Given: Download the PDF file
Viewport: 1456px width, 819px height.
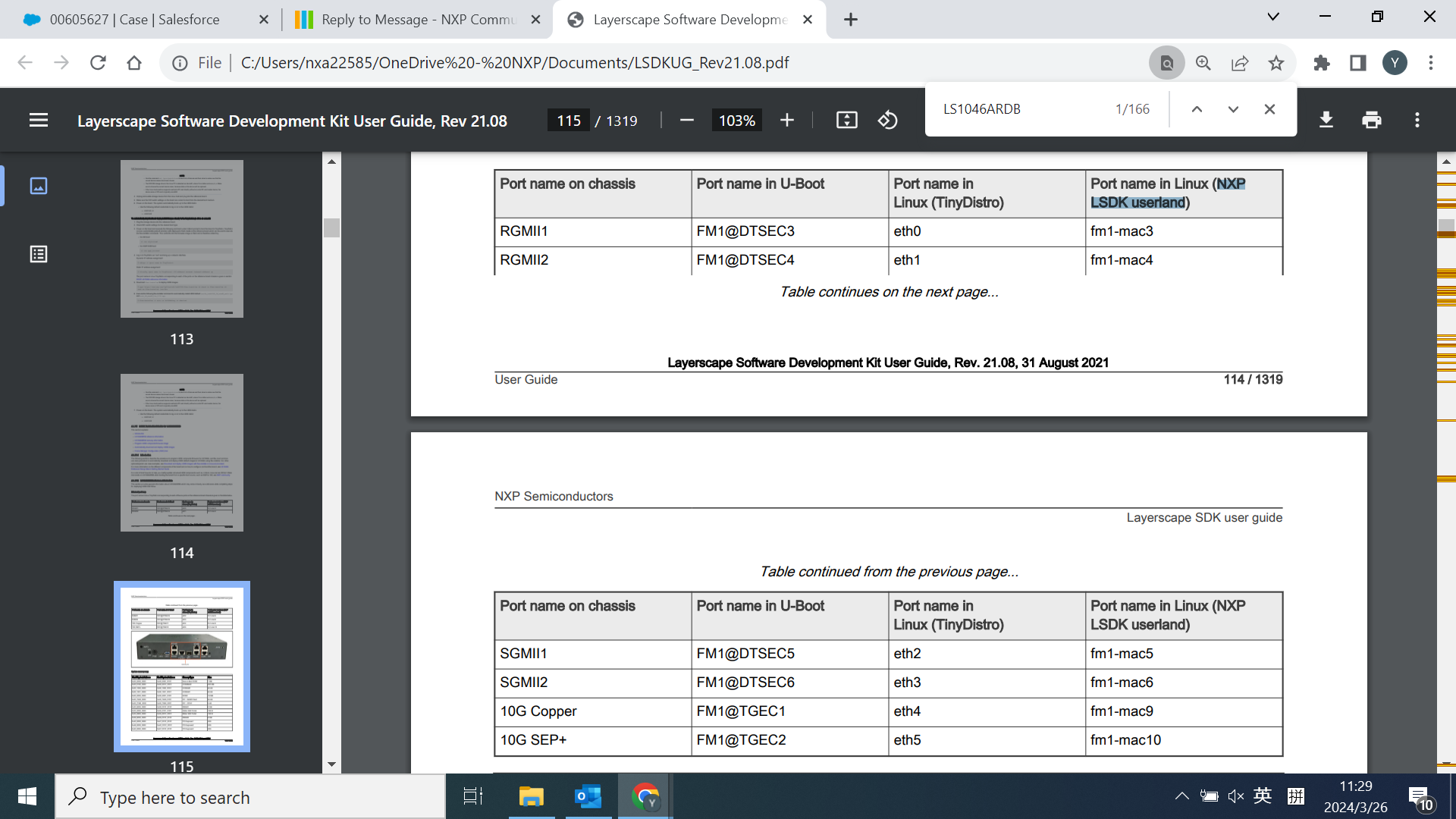Looking at the screenshot, I should click(x=1326, y=120).
